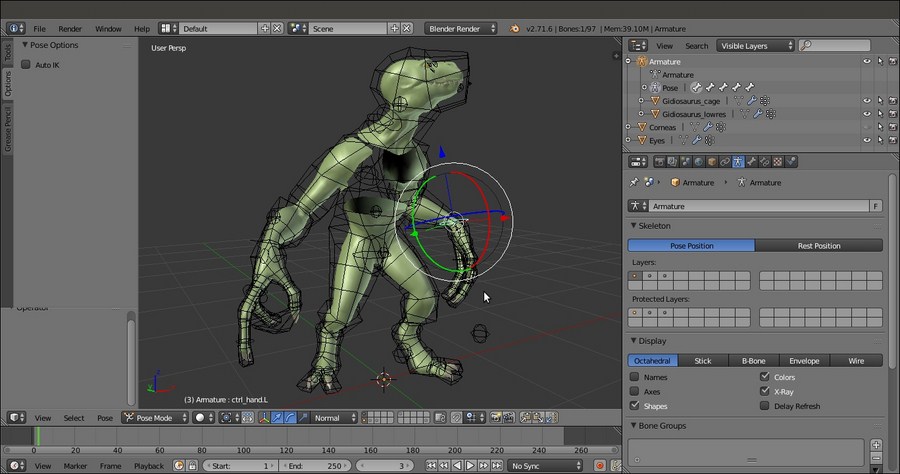
Task: Select Pose Position button
Action: coord(692,246)
